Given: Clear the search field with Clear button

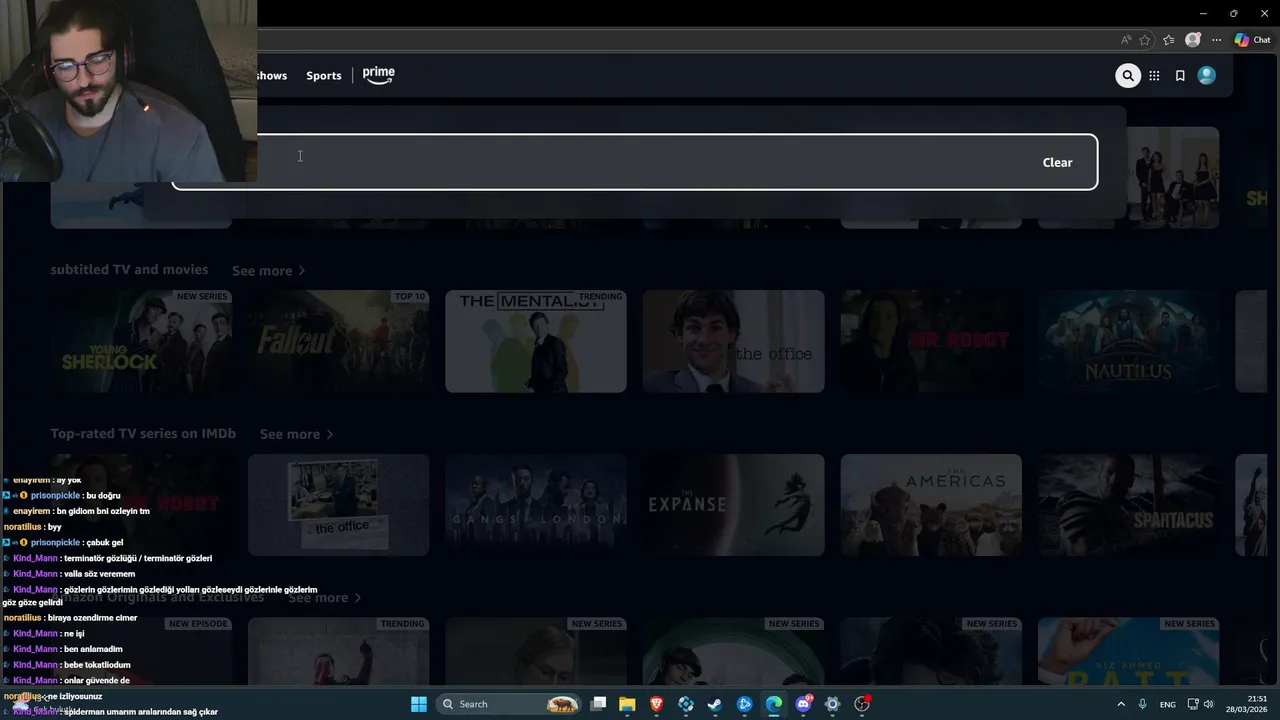Looking at the screenshot, I should tap(1057, 162).
